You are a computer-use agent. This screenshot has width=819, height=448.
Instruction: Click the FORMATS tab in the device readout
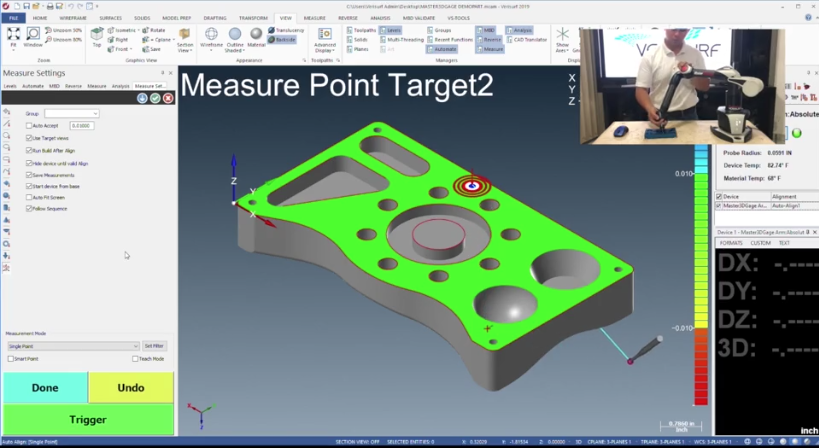click(731, 243)
